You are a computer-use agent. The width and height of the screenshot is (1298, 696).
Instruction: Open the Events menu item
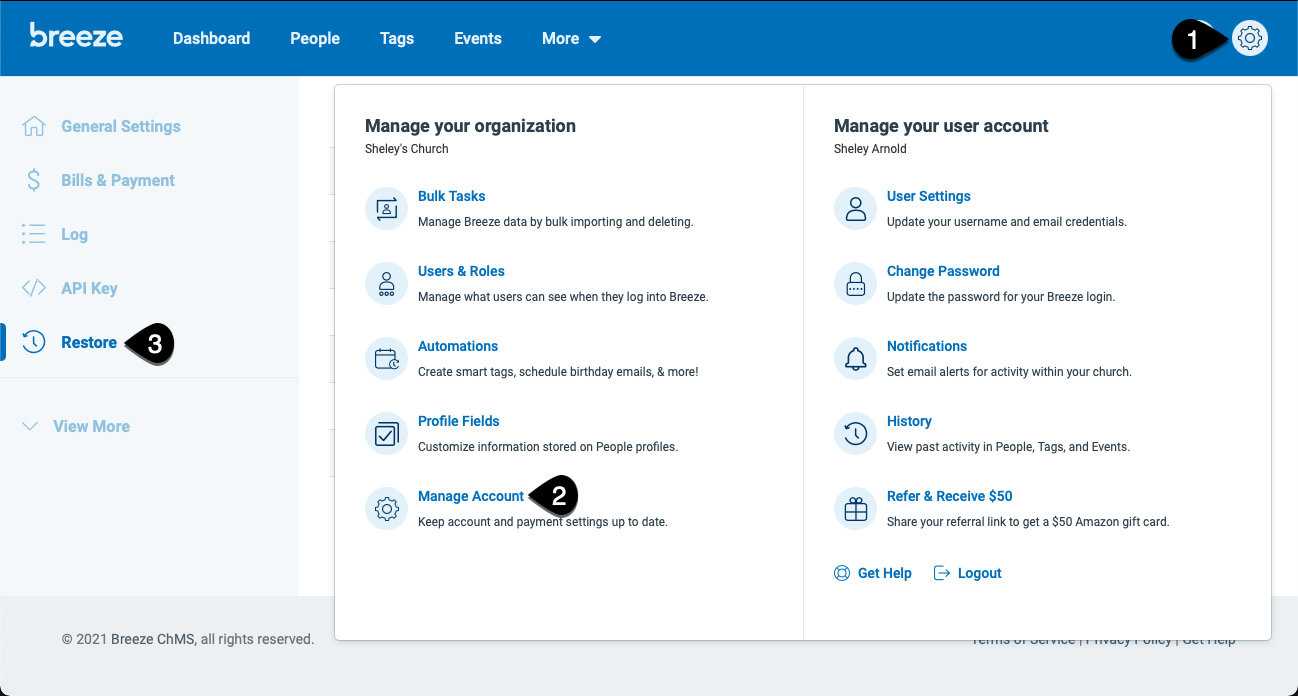(478, 39)
